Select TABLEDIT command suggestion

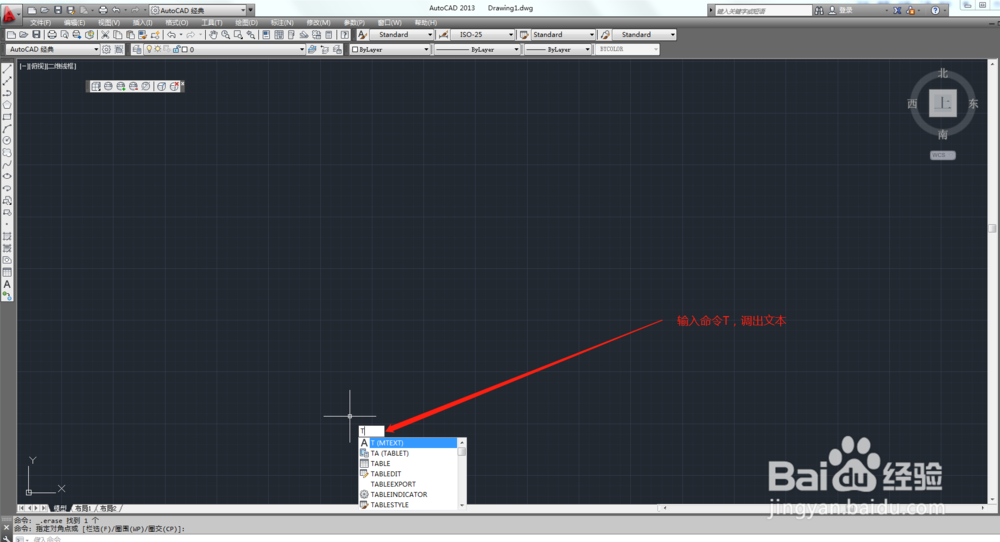(x=409, y=474)
